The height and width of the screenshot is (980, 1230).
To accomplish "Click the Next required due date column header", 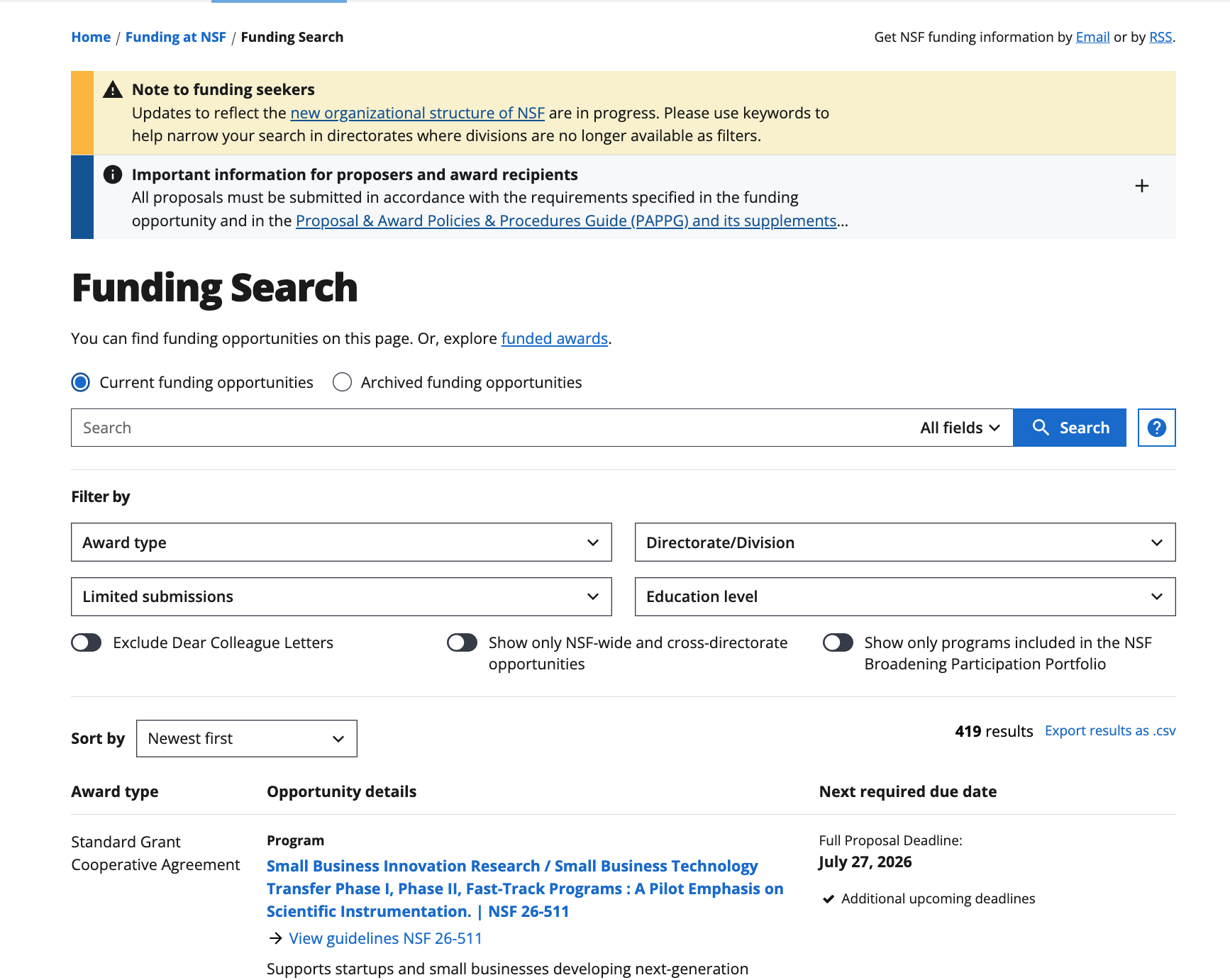I will (907, 791).
